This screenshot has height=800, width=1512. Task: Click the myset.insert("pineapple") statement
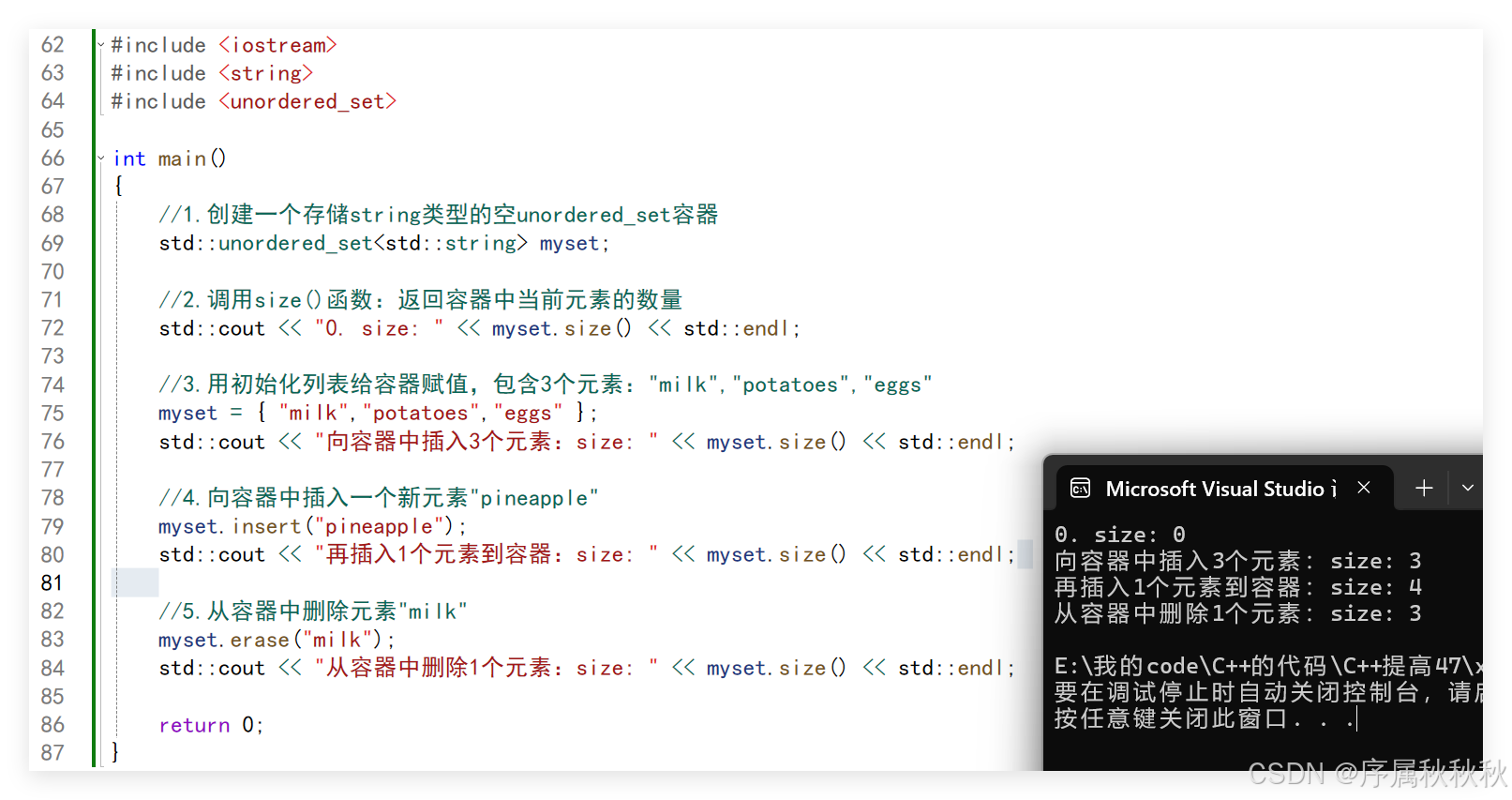[x=312, y=526]
